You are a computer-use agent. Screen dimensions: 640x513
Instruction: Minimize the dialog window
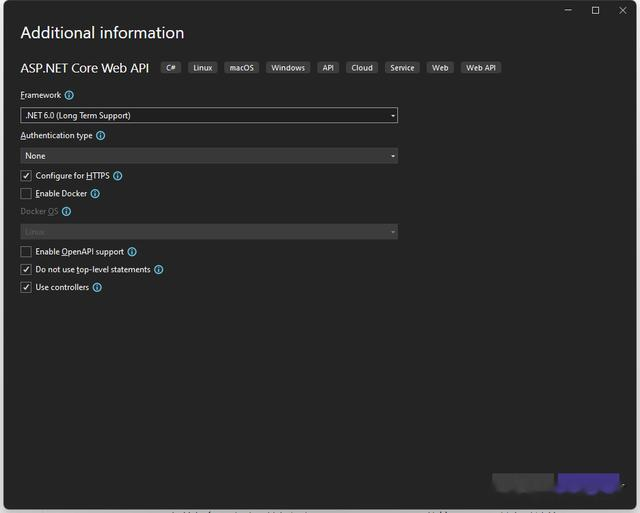(568, 11)
